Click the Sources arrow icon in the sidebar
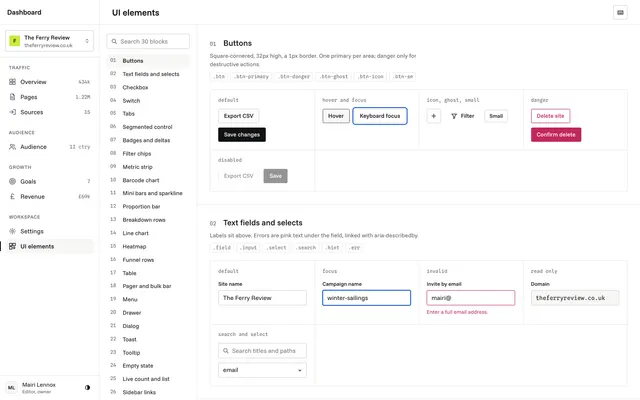This screenshot has width=640, height=400. pos(13,112)
